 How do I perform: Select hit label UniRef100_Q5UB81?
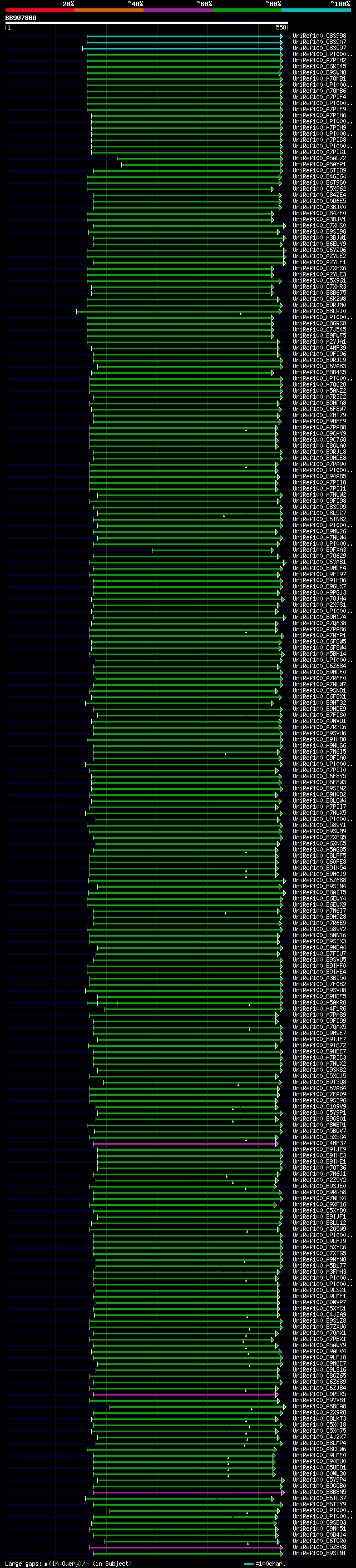(319, 1467)
